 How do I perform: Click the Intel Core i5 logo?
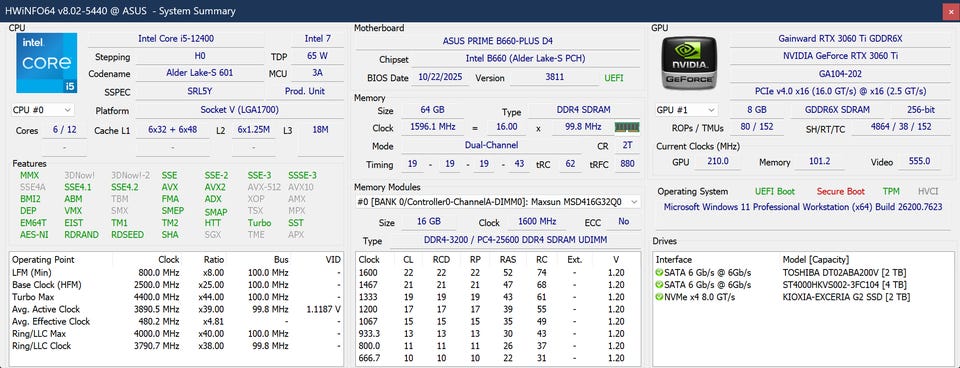click(47, 62)
